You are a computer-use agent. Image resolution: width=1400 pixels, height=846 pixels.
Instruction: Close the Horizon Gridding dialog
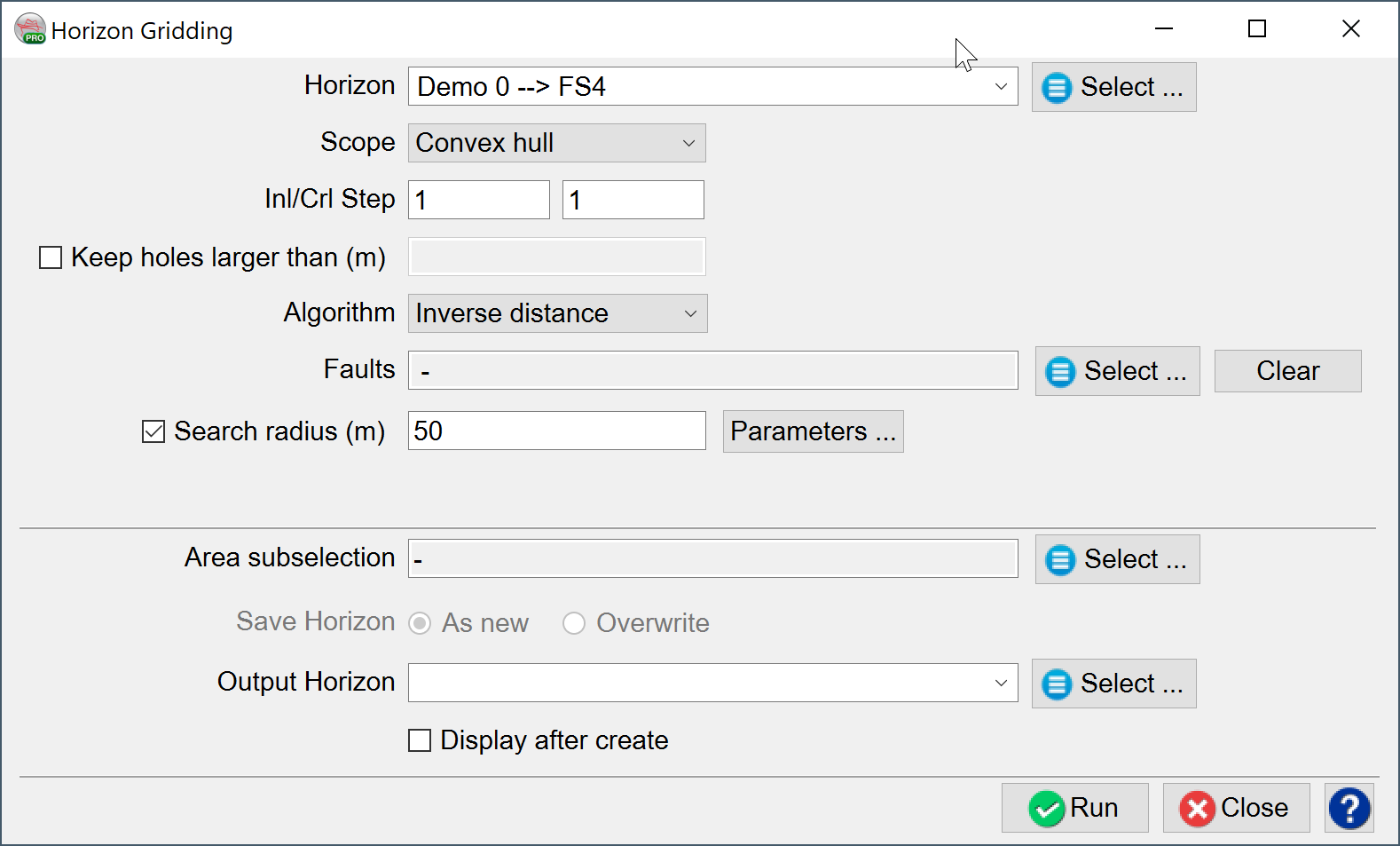coord(1235,808)
